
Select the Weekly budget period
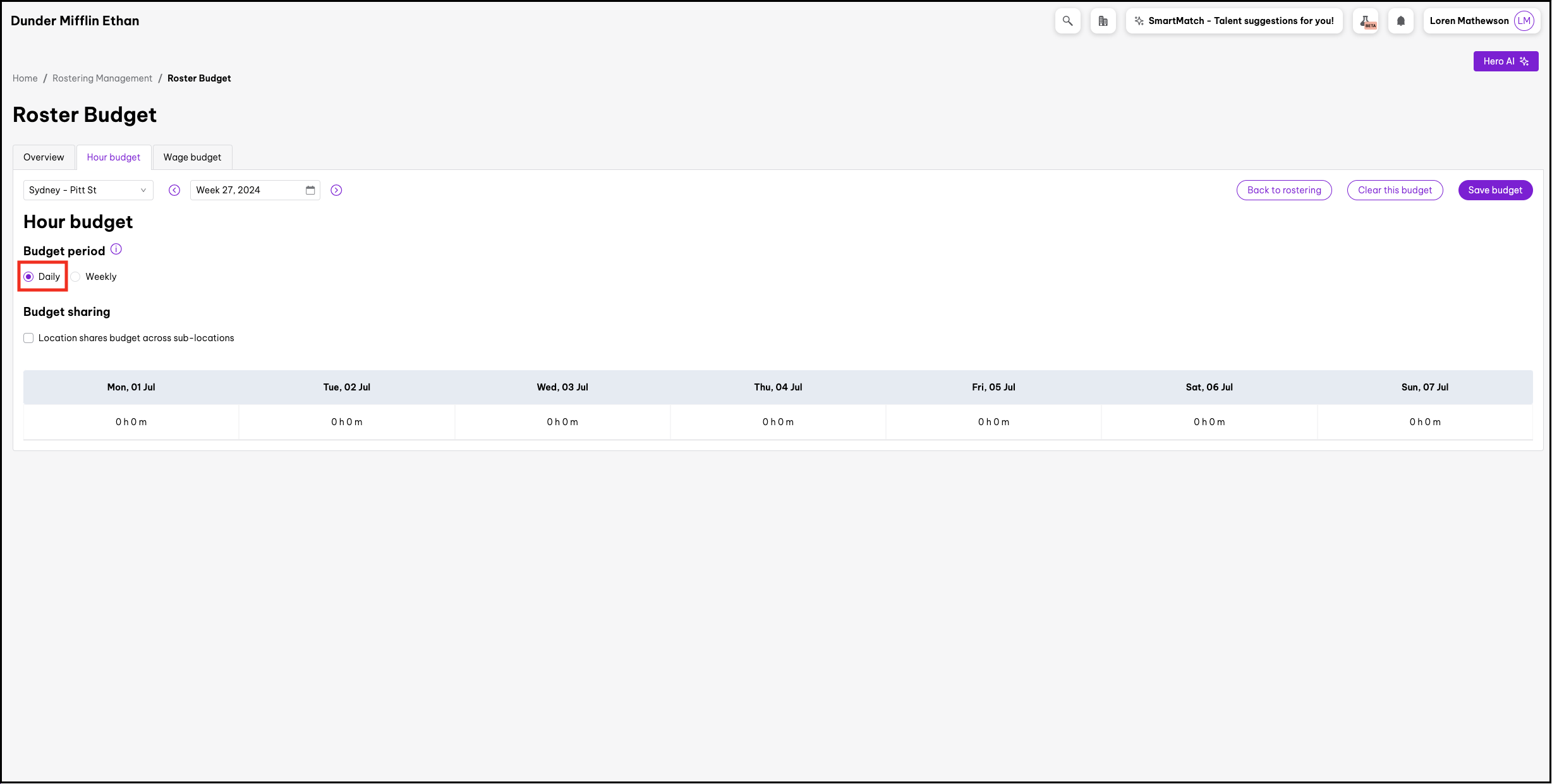pos(76,277)
